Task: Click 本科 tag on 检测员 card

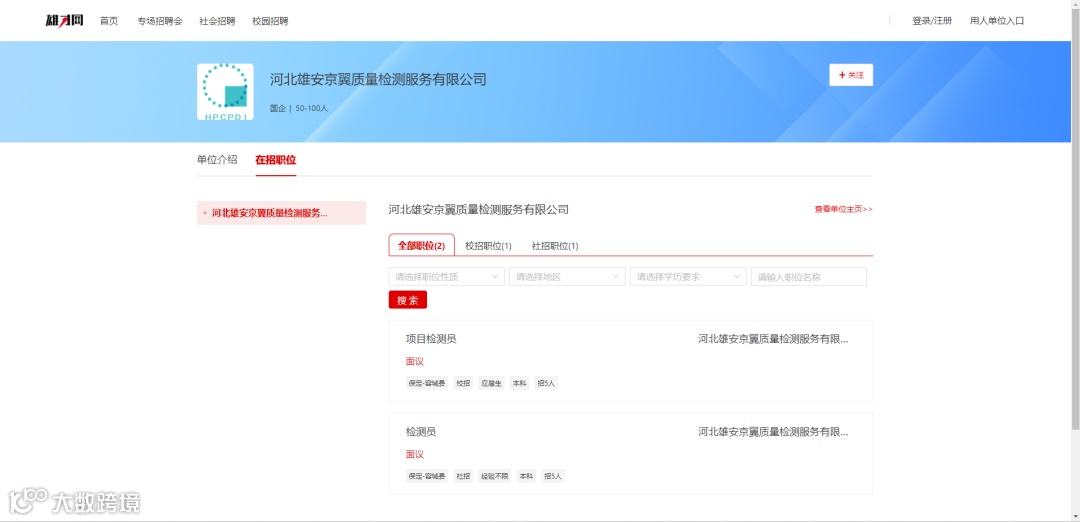Action: 526,476
